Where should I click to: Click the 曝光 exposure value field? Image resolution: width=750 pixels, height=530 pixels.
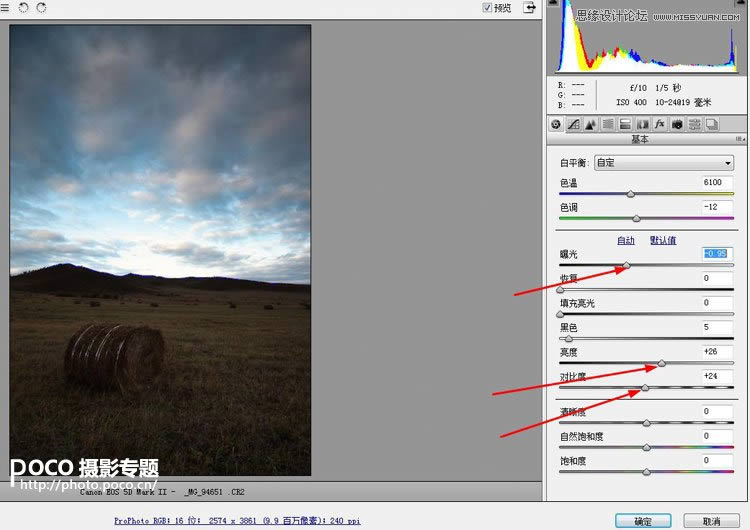pos(717,254)
